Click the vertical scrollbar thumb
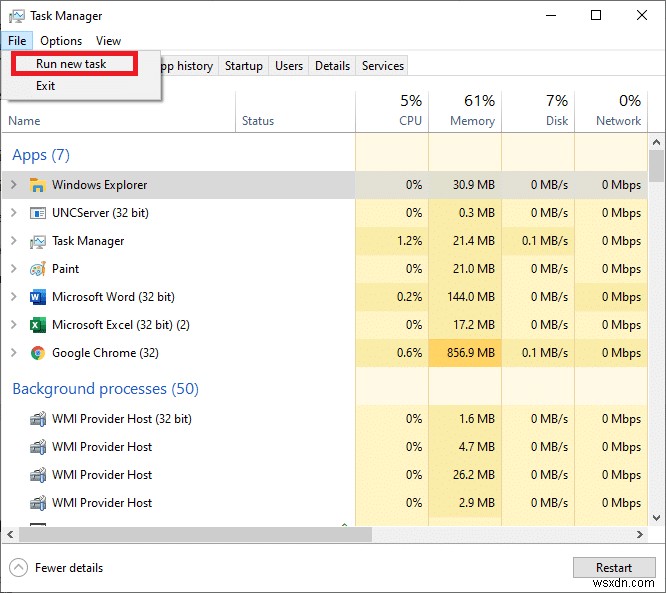This screenshot has width=666, height=593. tap(656, 166)
